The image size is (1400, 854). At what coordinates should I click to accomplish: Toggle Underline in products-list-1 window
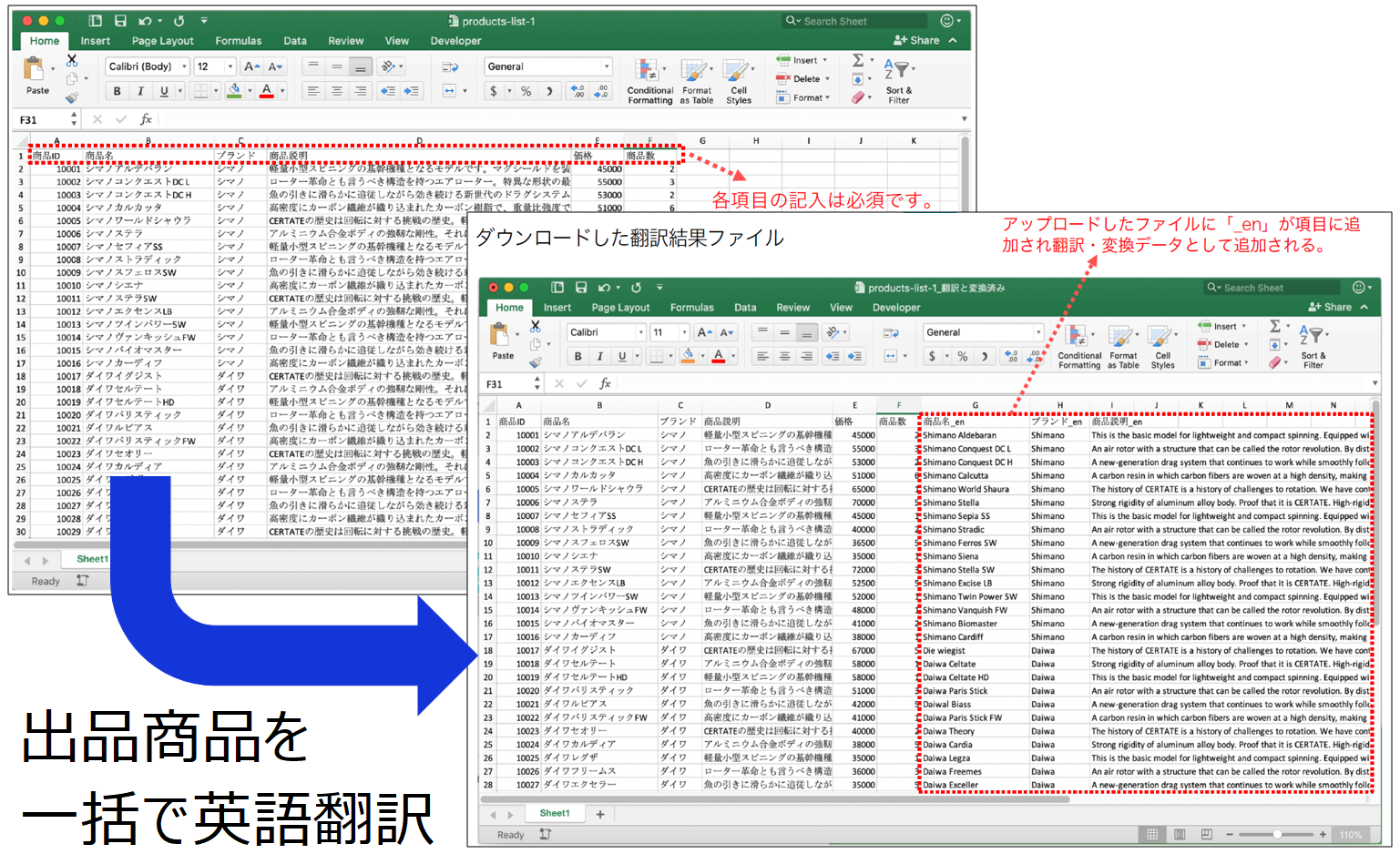click(x=164, y=91)
